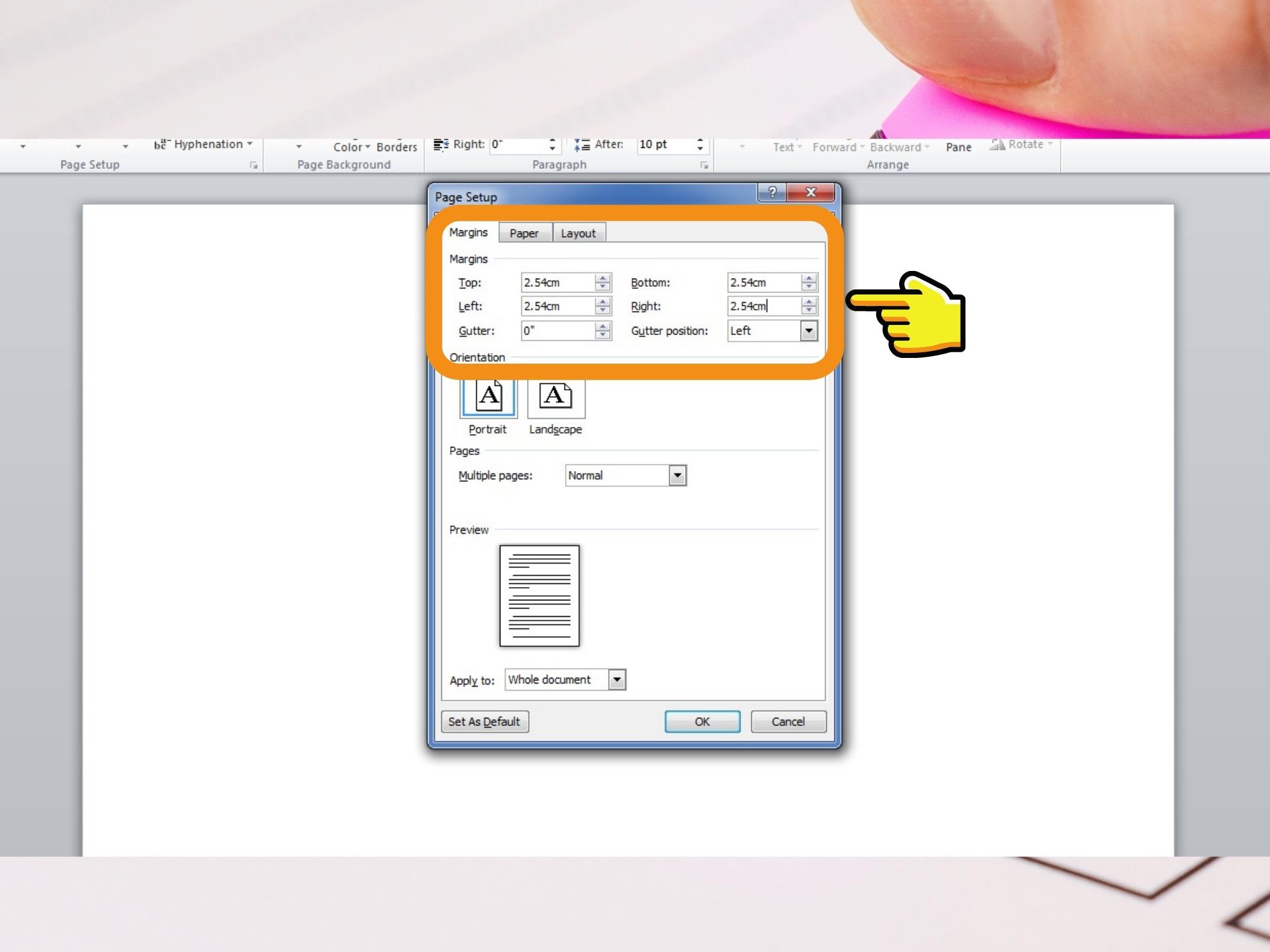
Task: Click the Margins tab
Action: click(x=467, y=232)
